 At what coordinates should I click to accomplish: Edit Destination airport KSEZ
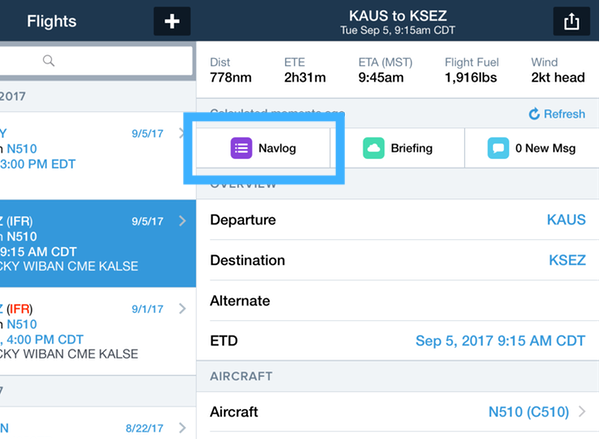click(567, 260)
